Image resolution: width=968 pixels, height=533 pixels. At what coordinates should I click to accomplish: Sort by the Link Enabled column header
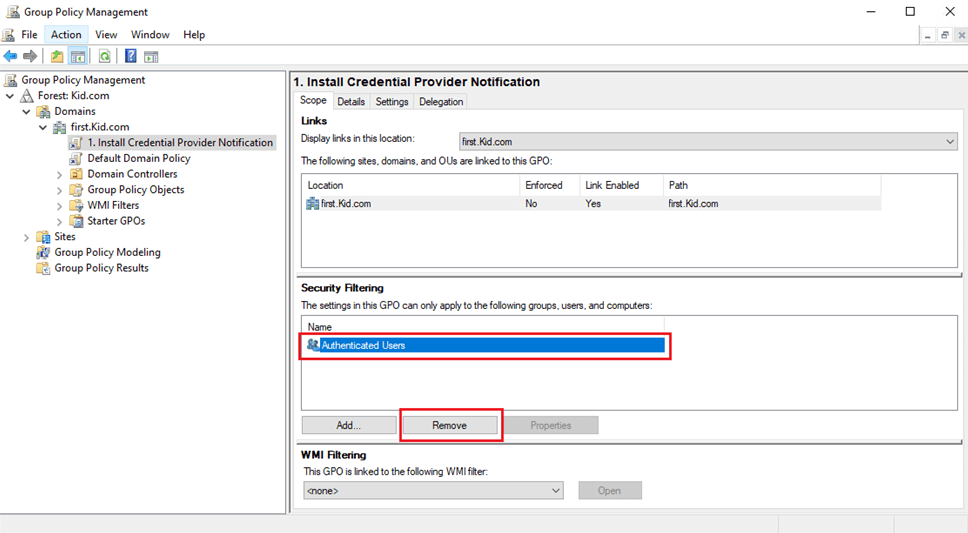coord(621,185)
